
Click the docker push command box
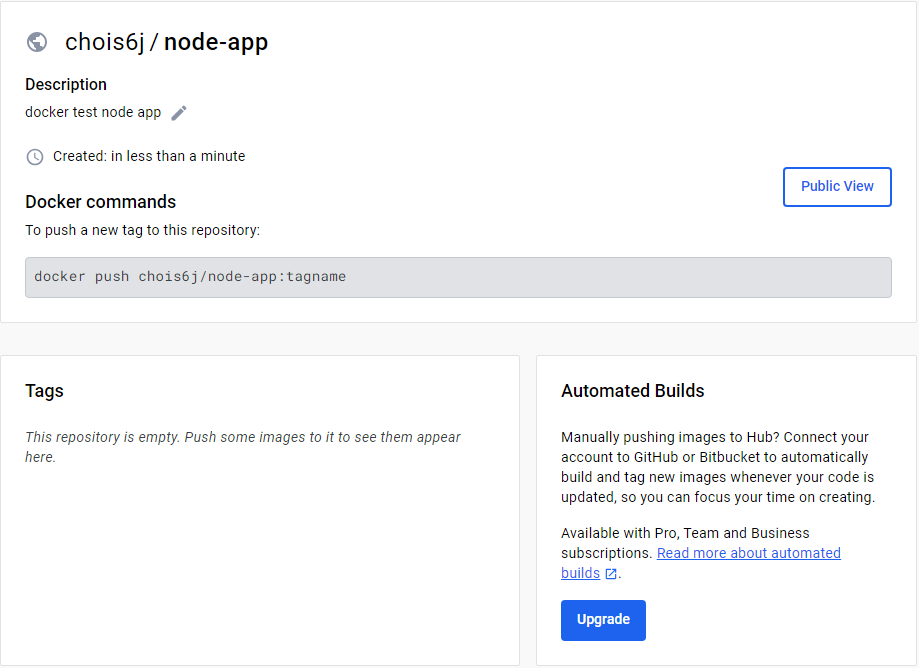(x=458, y=277)
